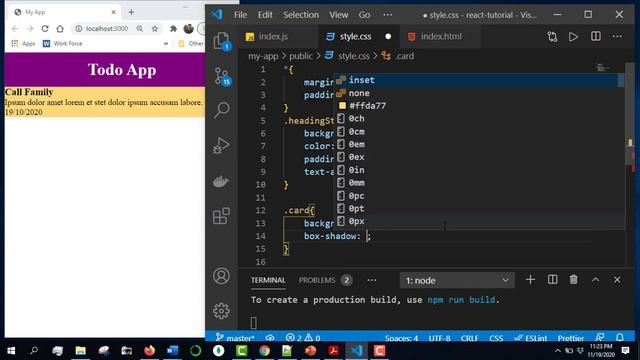The image size is (640, 360).
Task: Open the notifications bell in status bar
Action: click(x=620, y=338)
